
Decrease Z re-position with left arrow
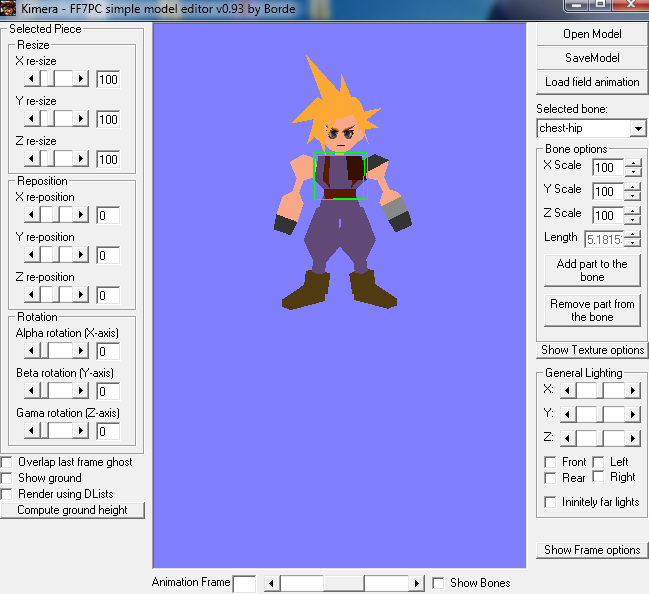pyautogui.click(x=31, y=294)
